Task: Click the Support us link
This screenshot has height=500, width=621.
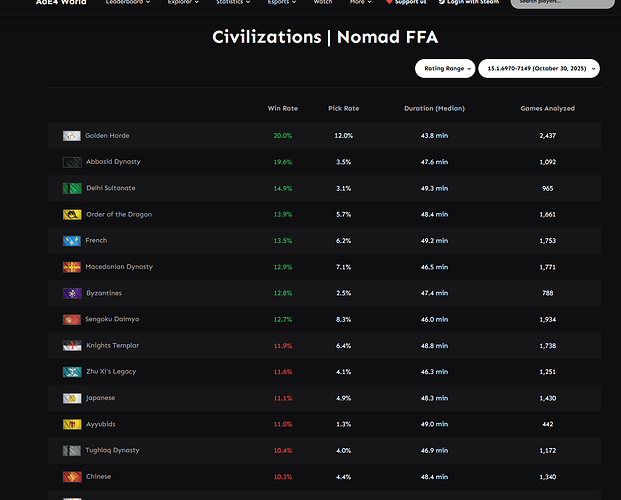Action: pyautogui.click(x=404, y=3)
